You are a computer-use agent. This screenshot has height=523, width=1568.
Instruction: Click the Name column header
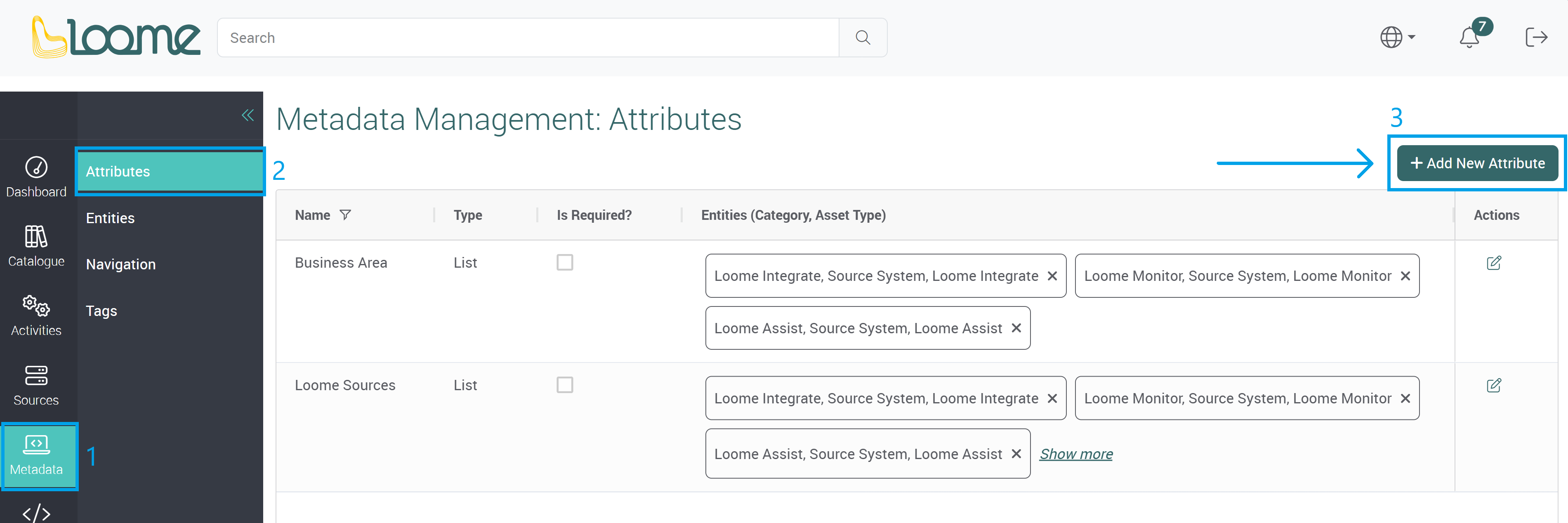(312, 215)
